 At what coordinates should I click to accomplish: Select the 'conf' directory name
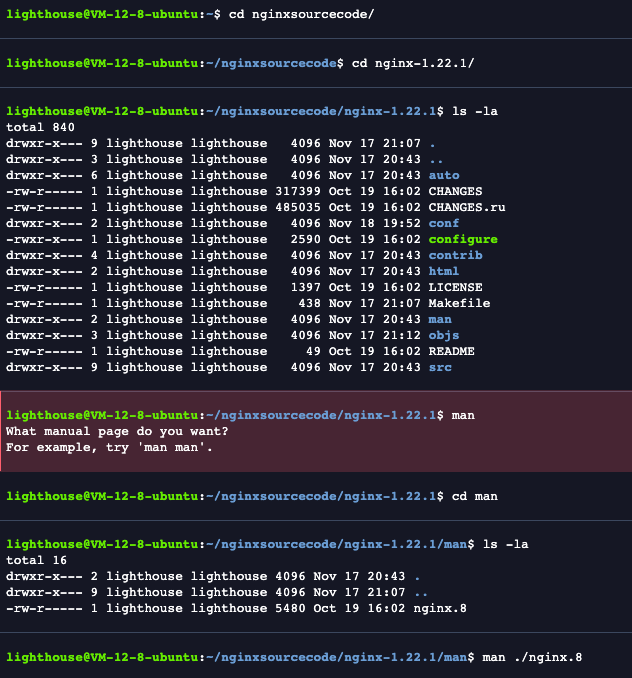coord(444,223)
